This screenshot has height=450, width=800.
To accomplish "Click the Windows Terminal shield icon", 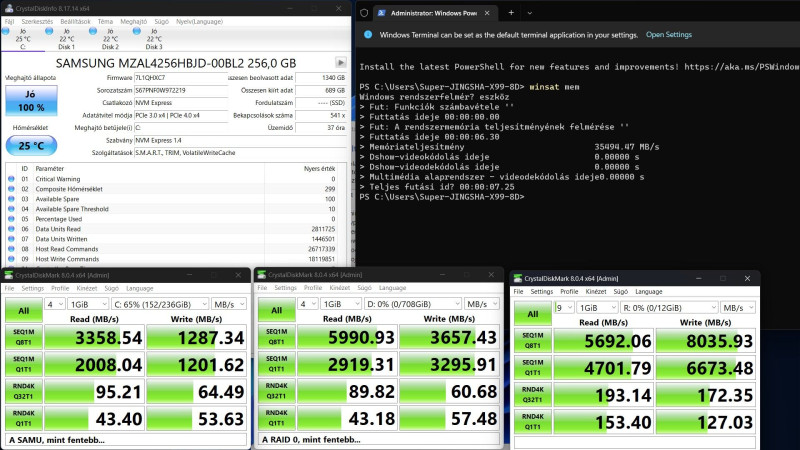I will click(364, 13).
